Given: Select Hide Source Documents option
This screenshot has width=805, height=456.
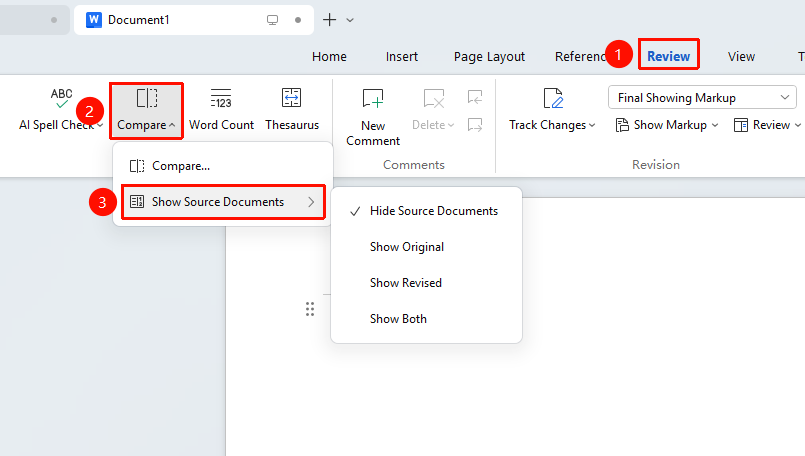Looking at the screenshot, I should pyautogui.click(x=426, y=211).
